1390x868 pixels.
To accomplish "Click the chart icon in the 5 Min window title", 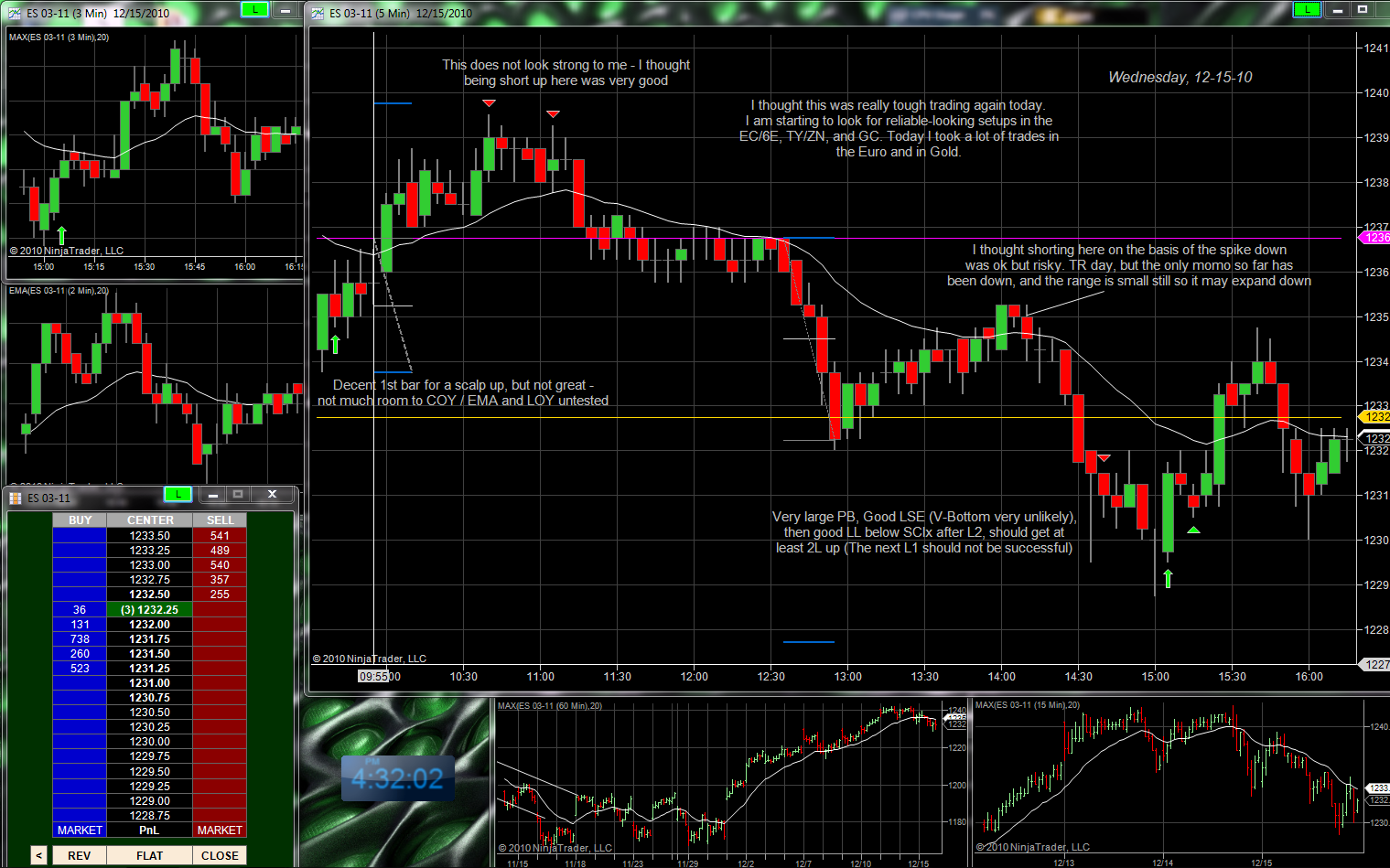I will (x=318, y=13).
